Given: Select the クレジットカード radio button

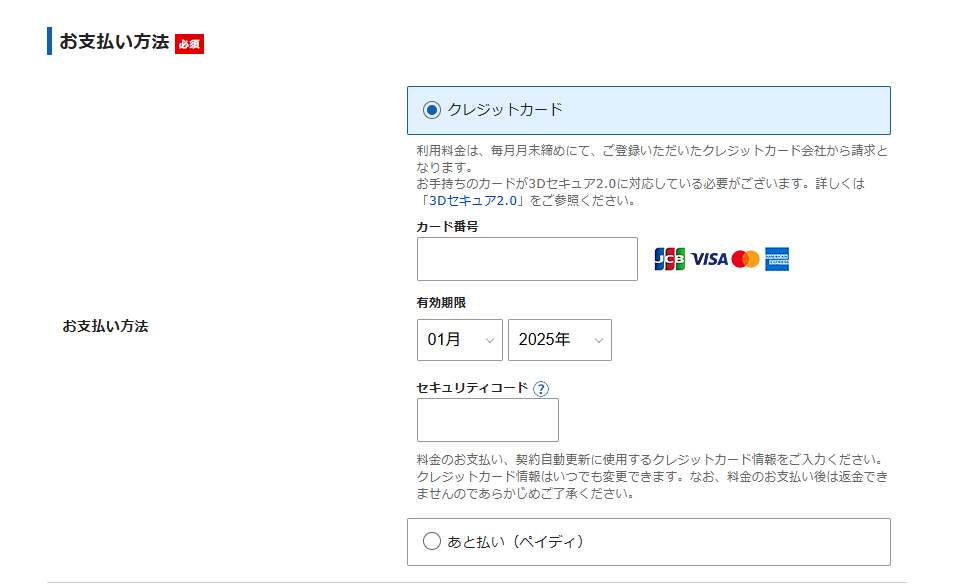Looking at the screenshot, I should (x=432, y=110).
